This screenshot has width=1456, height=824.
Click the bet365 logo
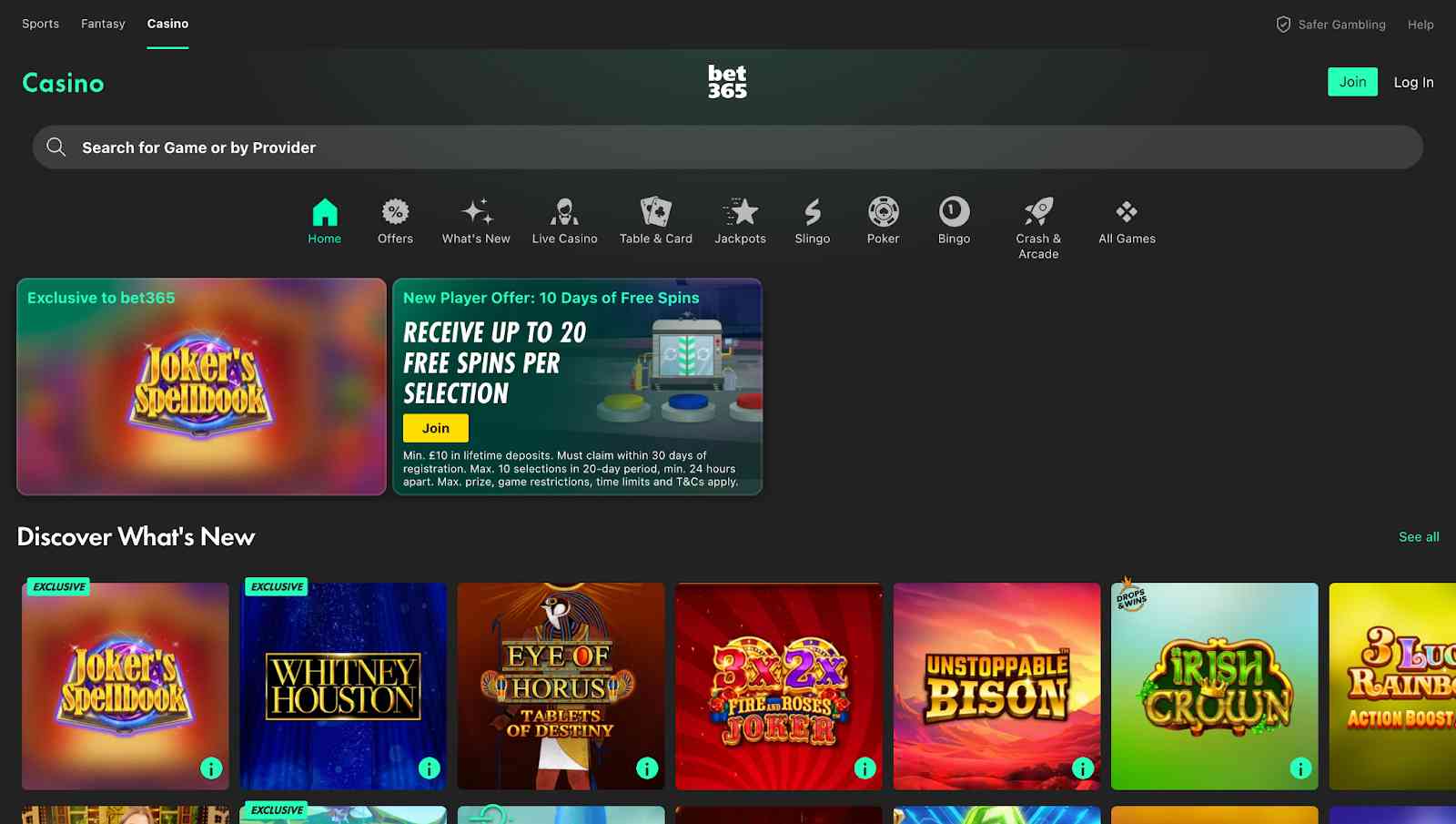(x=727, y=82)
